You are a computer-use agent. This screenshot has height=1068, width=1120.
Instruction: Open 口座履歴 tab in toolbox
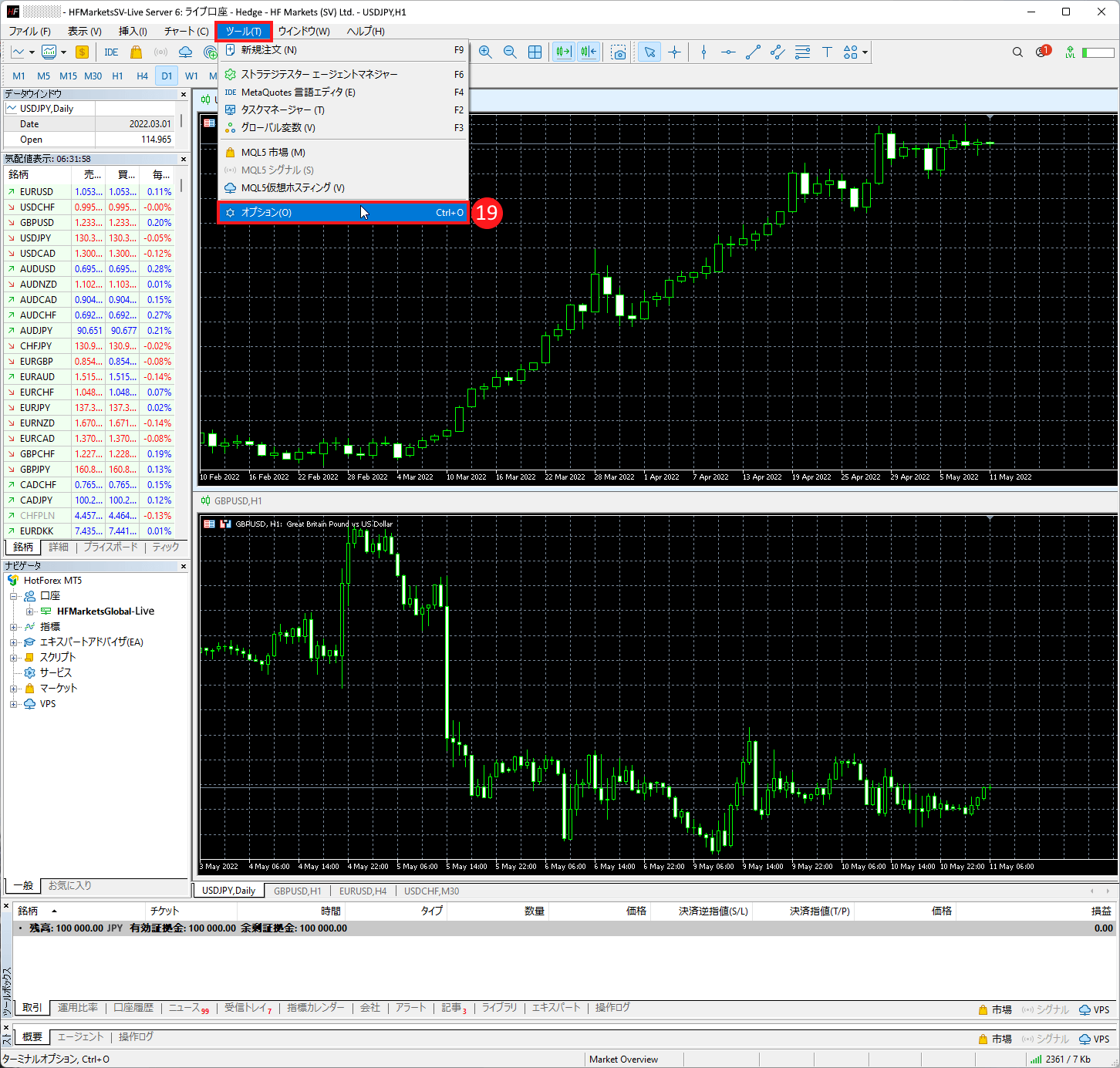point(133,1008)
